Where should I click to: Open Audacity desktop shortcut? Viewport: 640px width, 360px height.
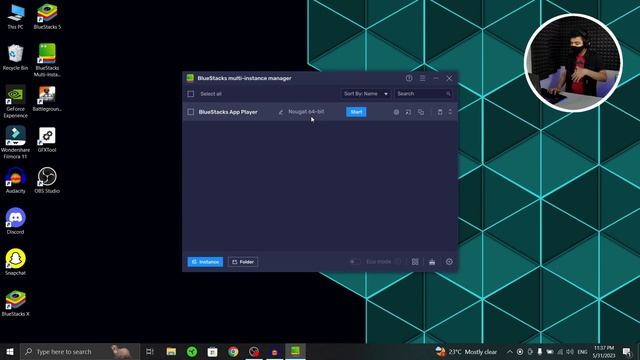click(x=16, y=180)
